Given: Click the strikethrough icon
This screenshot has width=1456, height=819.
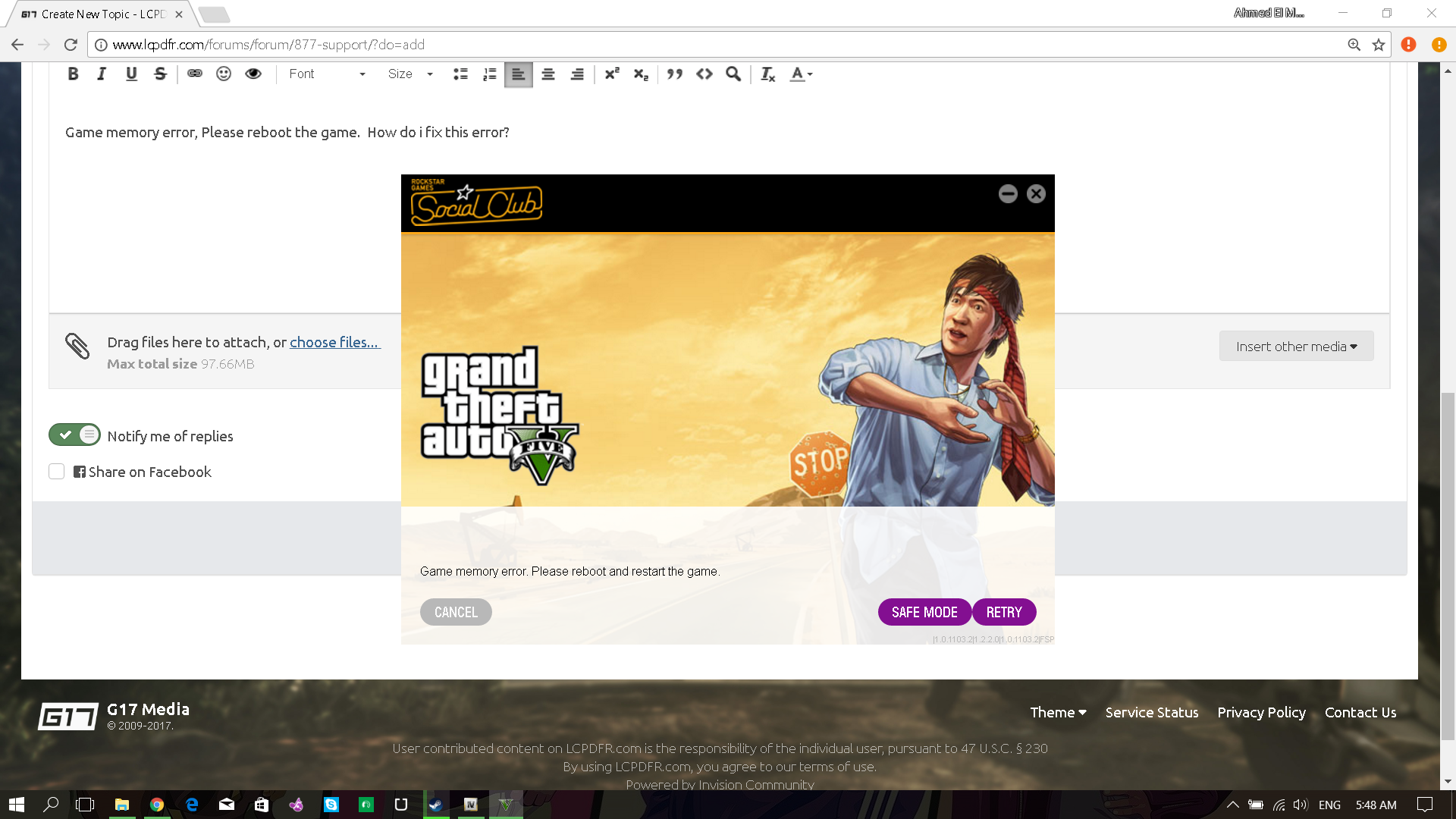Looking at the screenshot, I should tap(160, 74).
